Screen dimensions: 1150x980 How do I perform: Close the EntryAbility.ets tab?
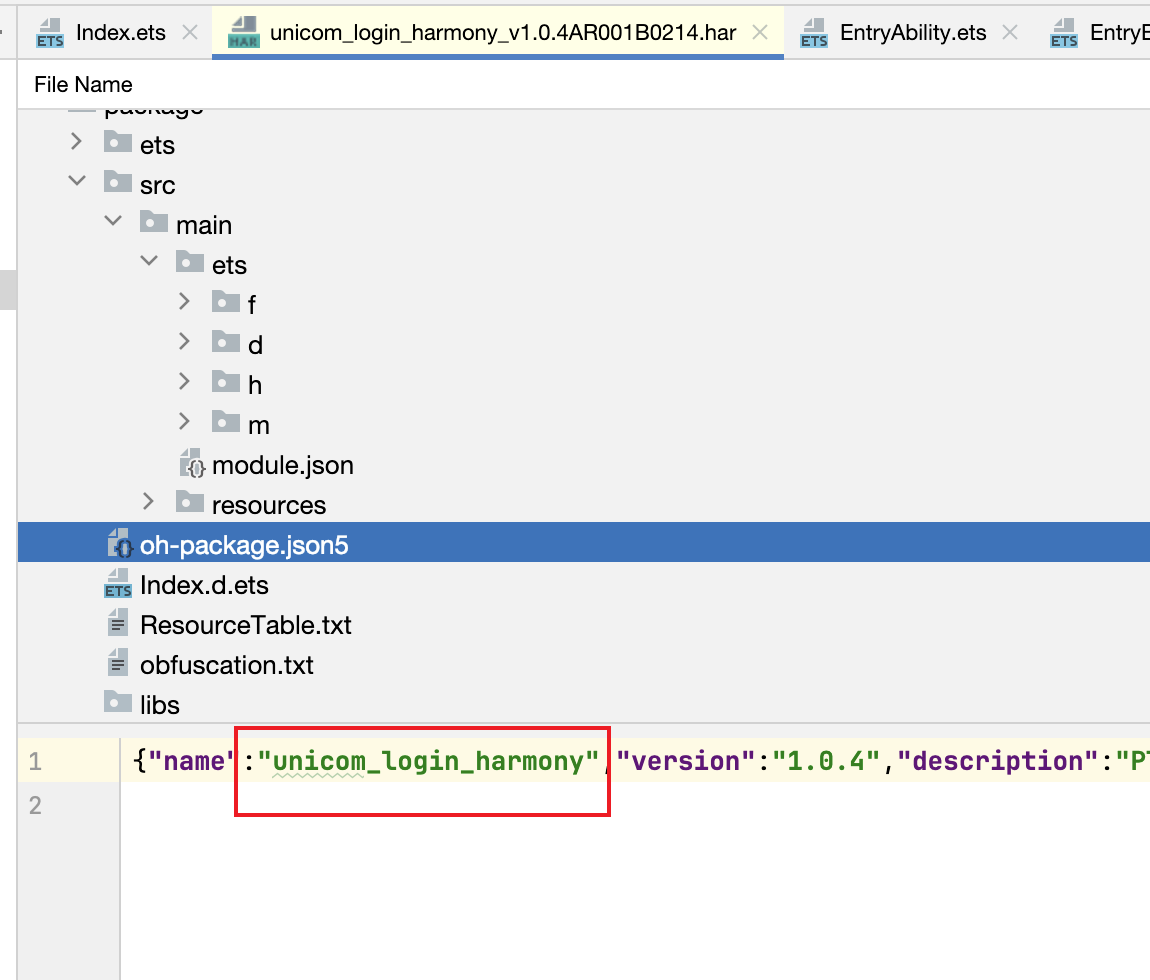[1010, 33]
